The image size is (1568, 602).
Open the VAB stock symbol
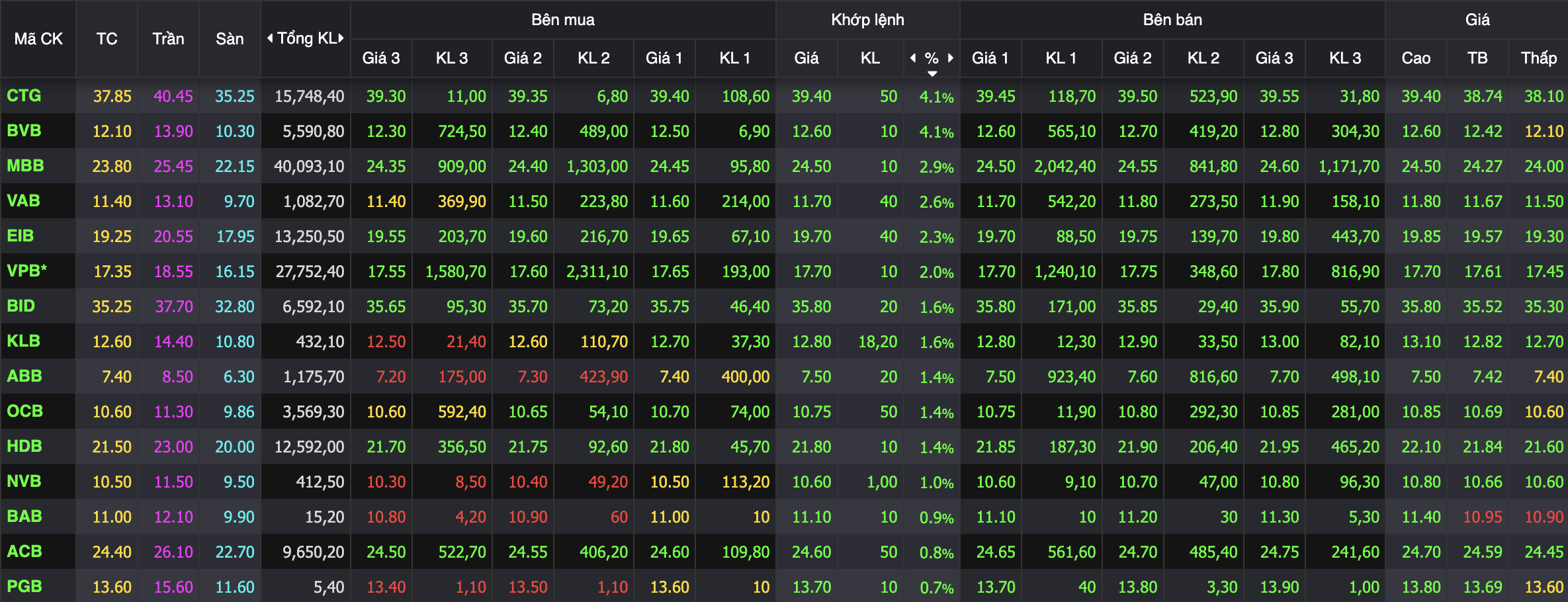pos(23,201)
